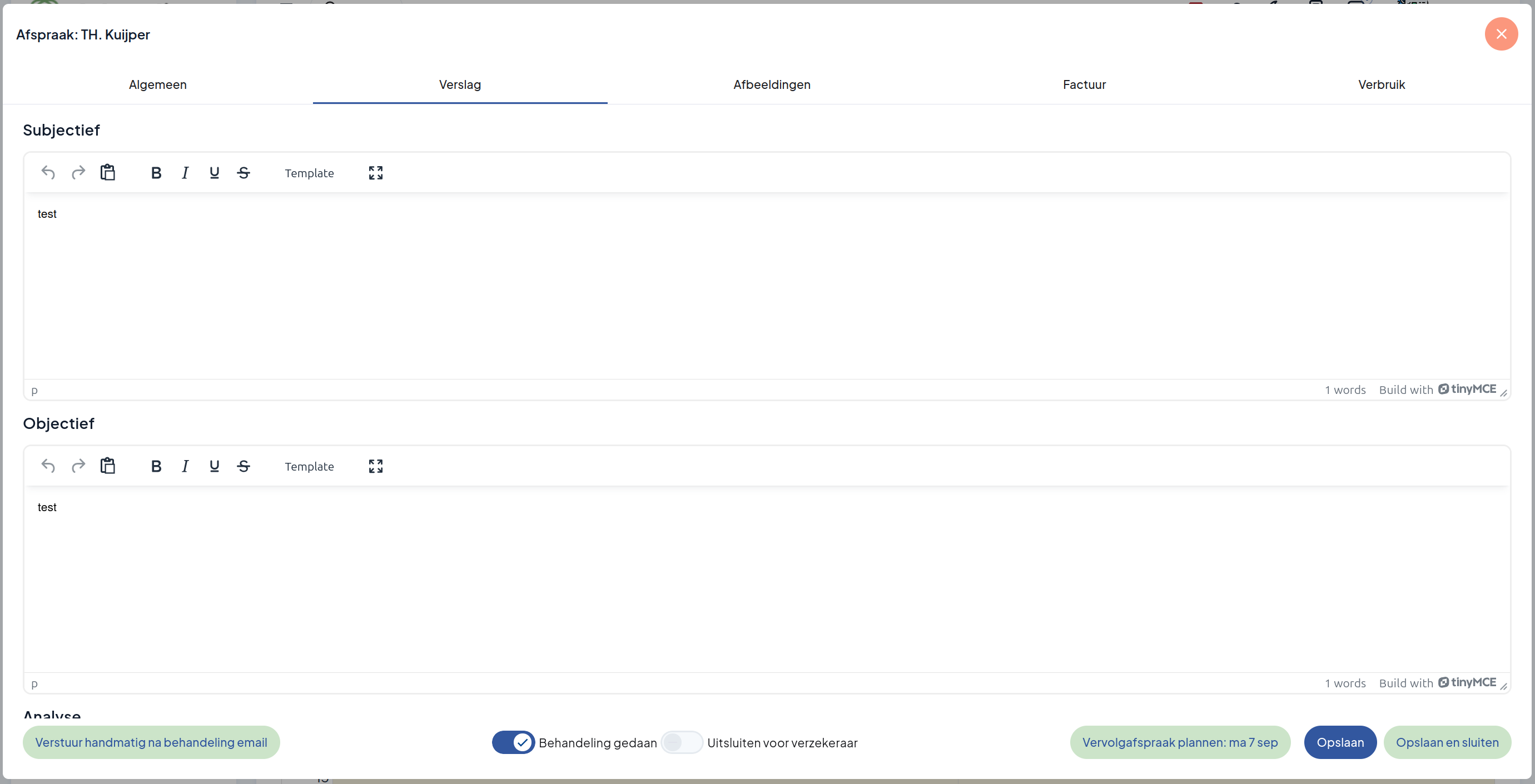The image size is (1535, 784).
Task: Go to the Factuur tab
Action: pyautogui.click(x=1085, y=84)
